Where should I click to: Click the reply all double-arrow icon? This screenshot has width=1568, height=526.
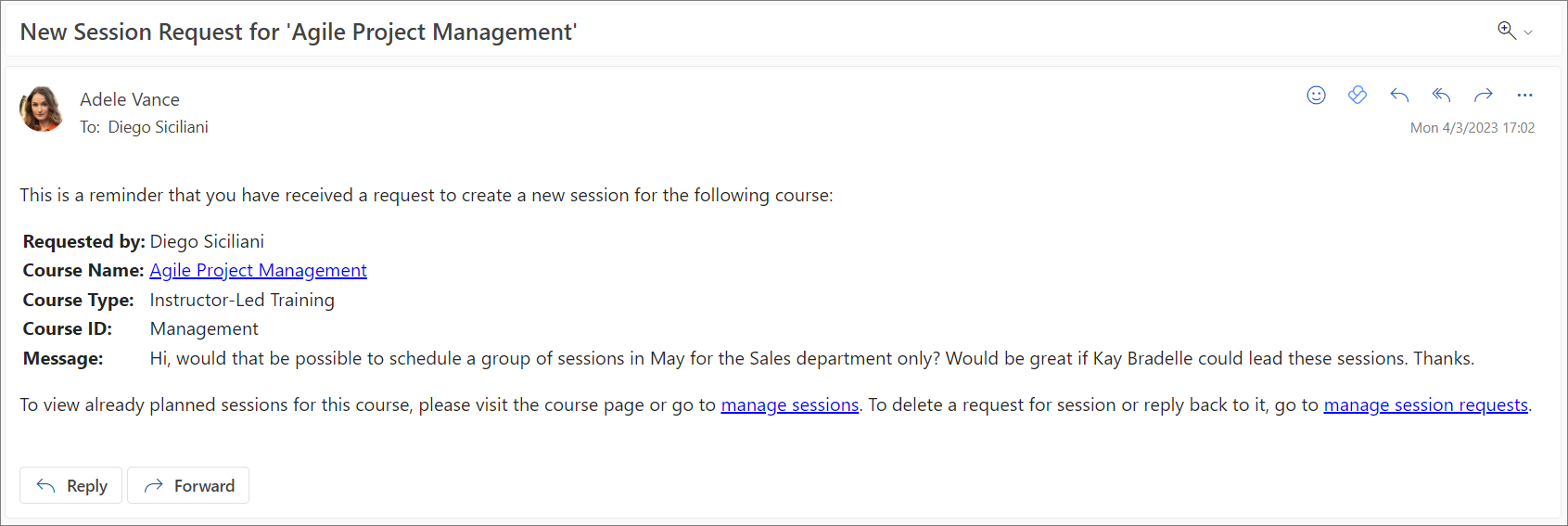click(1441, 95)
